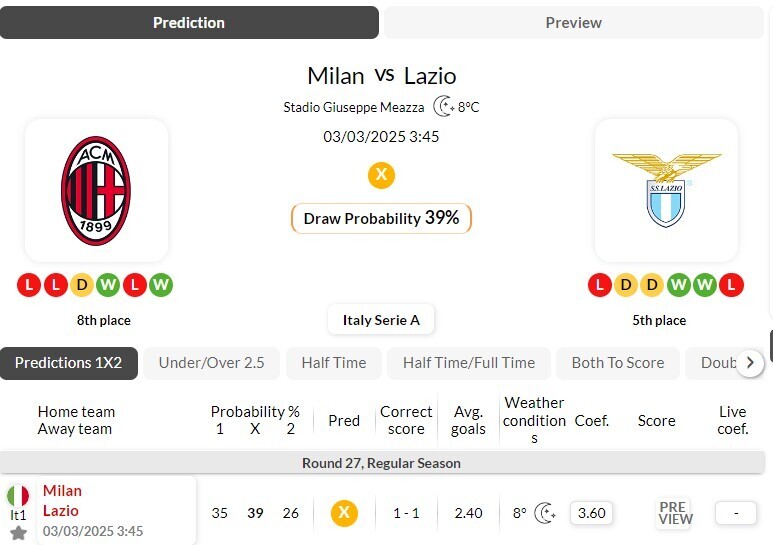Open the PREVIEW link in Score column

click(x=675, y=513)
